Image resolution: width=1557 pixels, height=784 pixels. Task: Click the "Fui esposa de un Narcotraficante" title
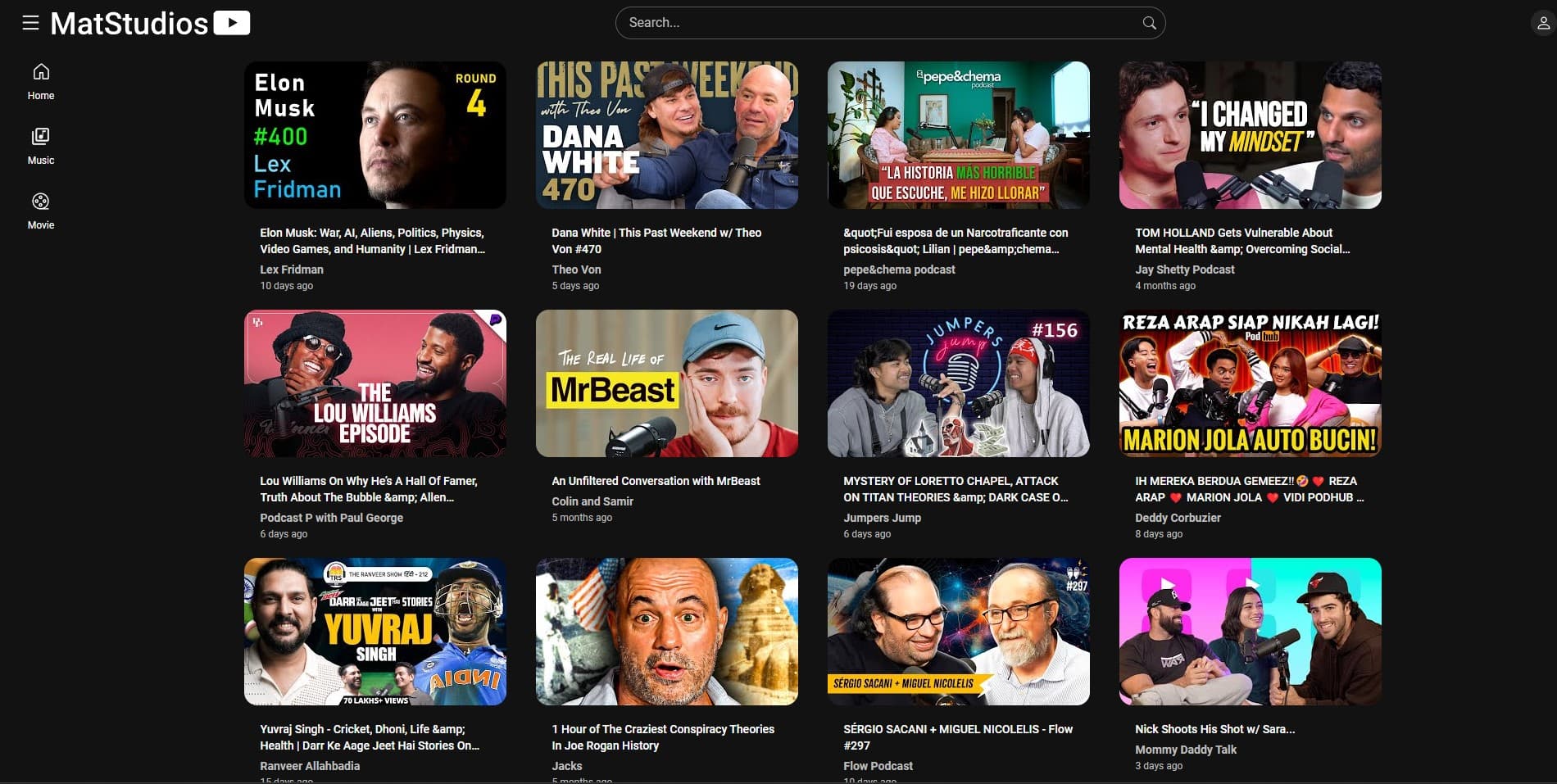coord(956,241)
